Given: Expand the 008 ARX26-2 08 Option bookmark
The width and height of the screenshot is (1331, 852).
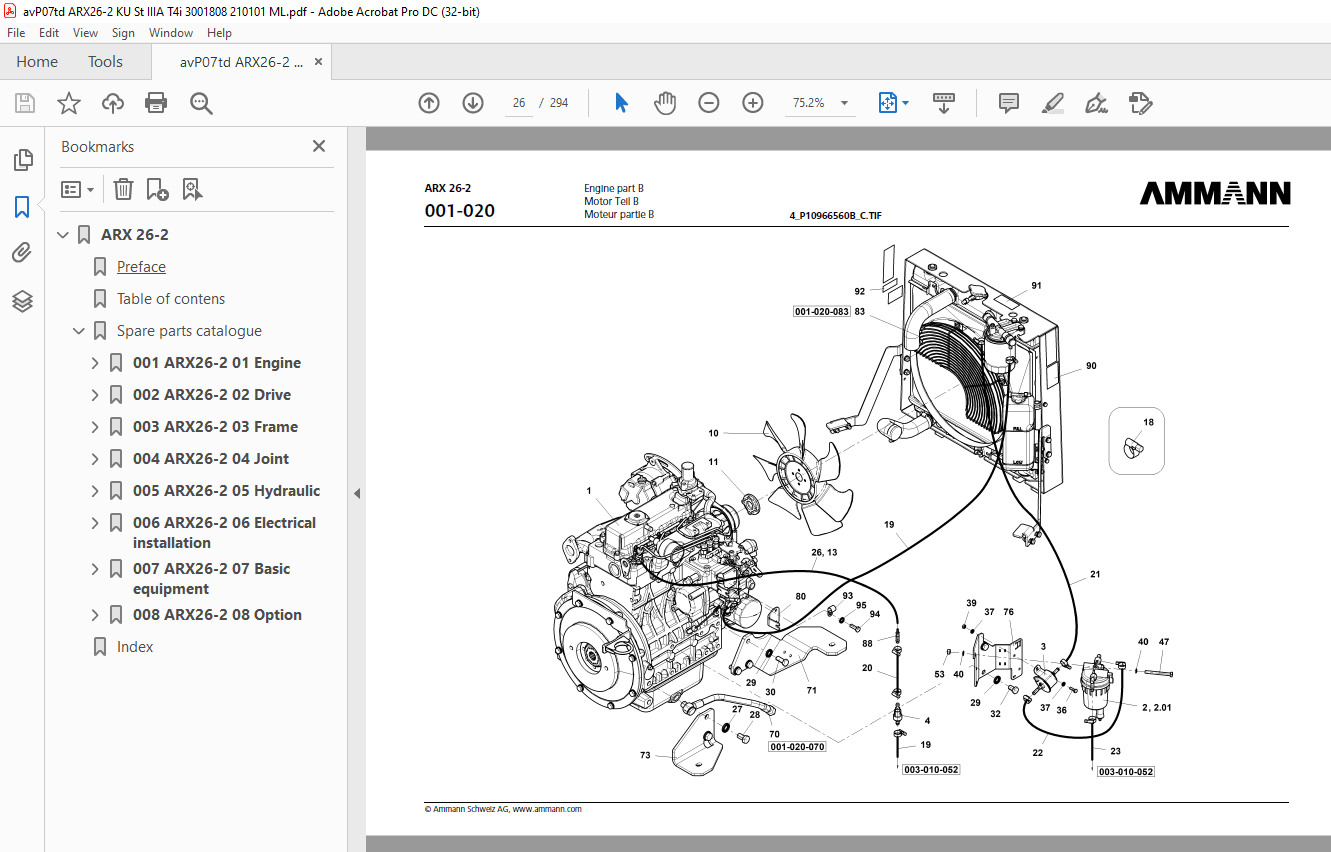Looking at the screenshot, I should (96, 615).
